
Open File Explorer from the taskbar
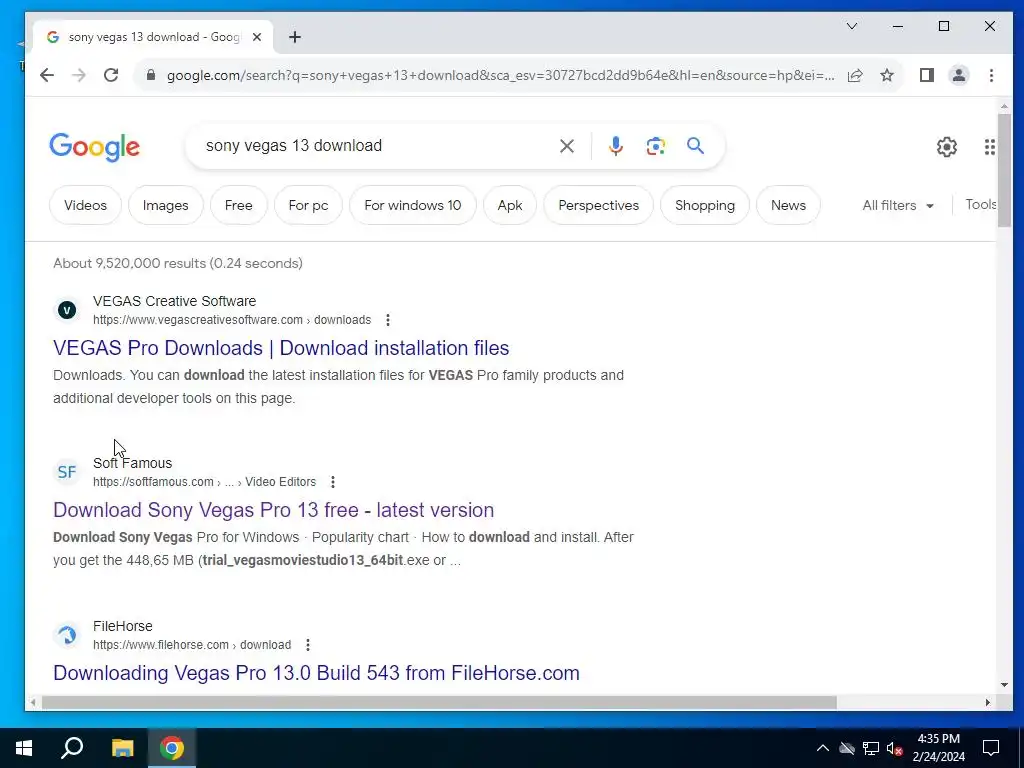click(122, 748)
